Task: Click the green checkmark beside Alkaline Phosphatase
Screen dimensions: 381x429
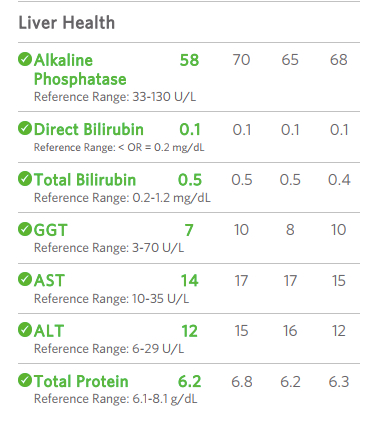Action: 25,59
